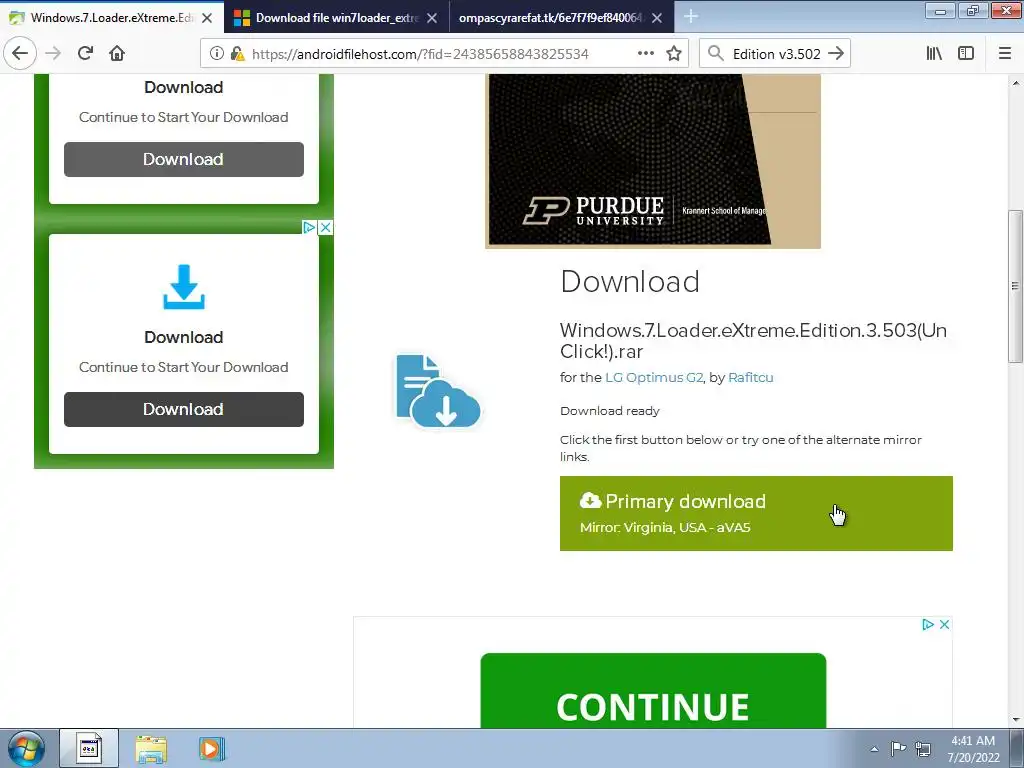Click the network tray icon

tap(923, 748)
